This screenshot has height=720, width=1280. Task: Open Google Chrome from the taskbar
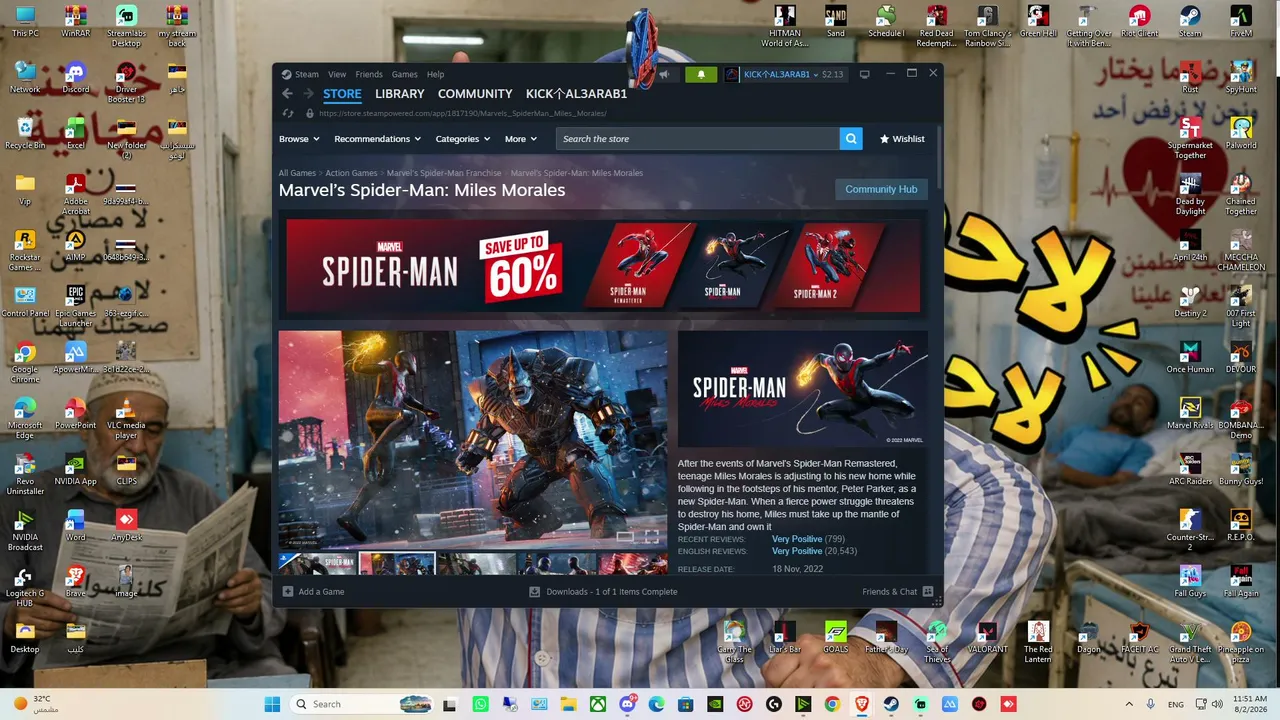832,704
